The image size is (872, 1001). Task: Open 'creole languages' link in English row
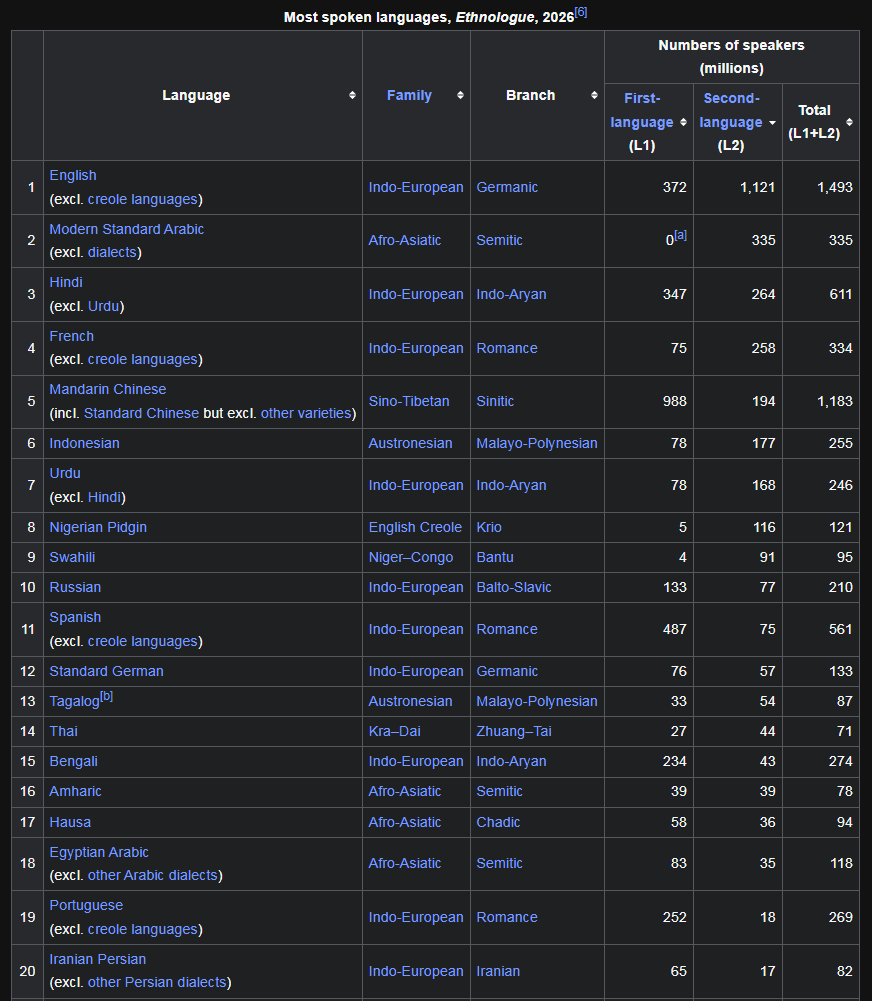point(143,199)
